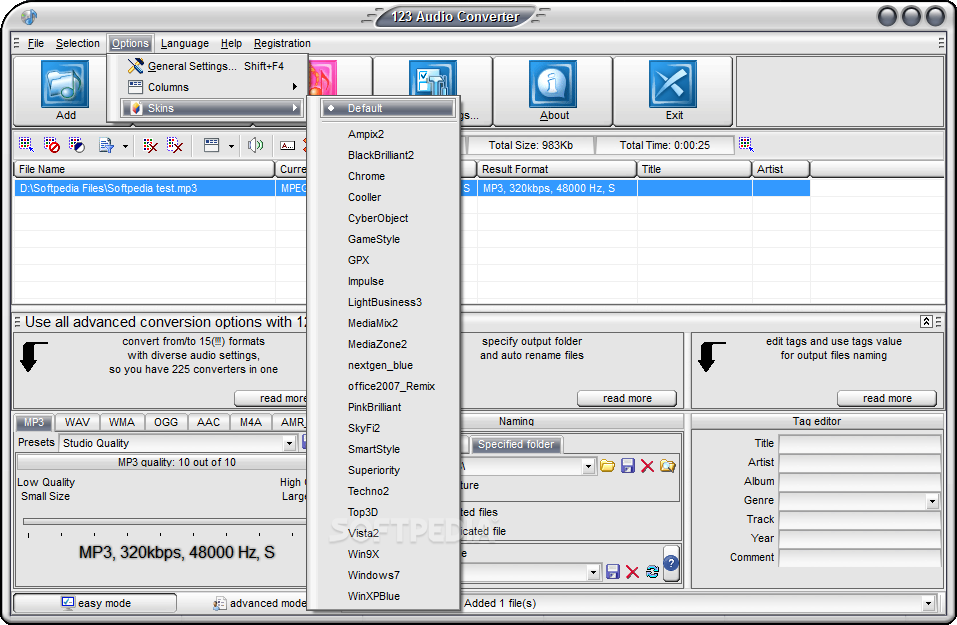Click the Title field in Tag editor

(859, 444)
